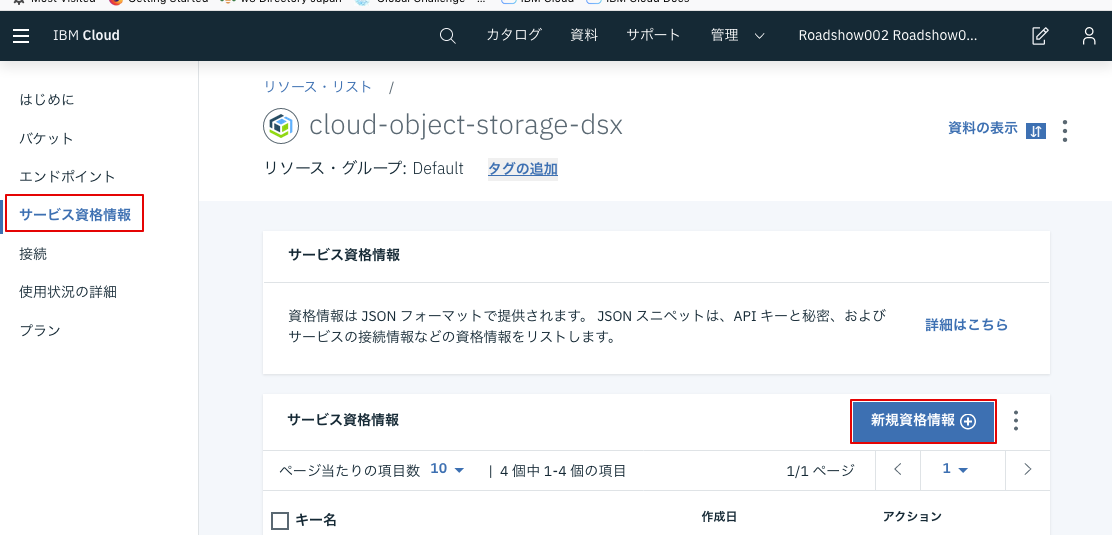
Task: Select 使用状況の詳細 in the sidebar
Action: tap(68, 292)
